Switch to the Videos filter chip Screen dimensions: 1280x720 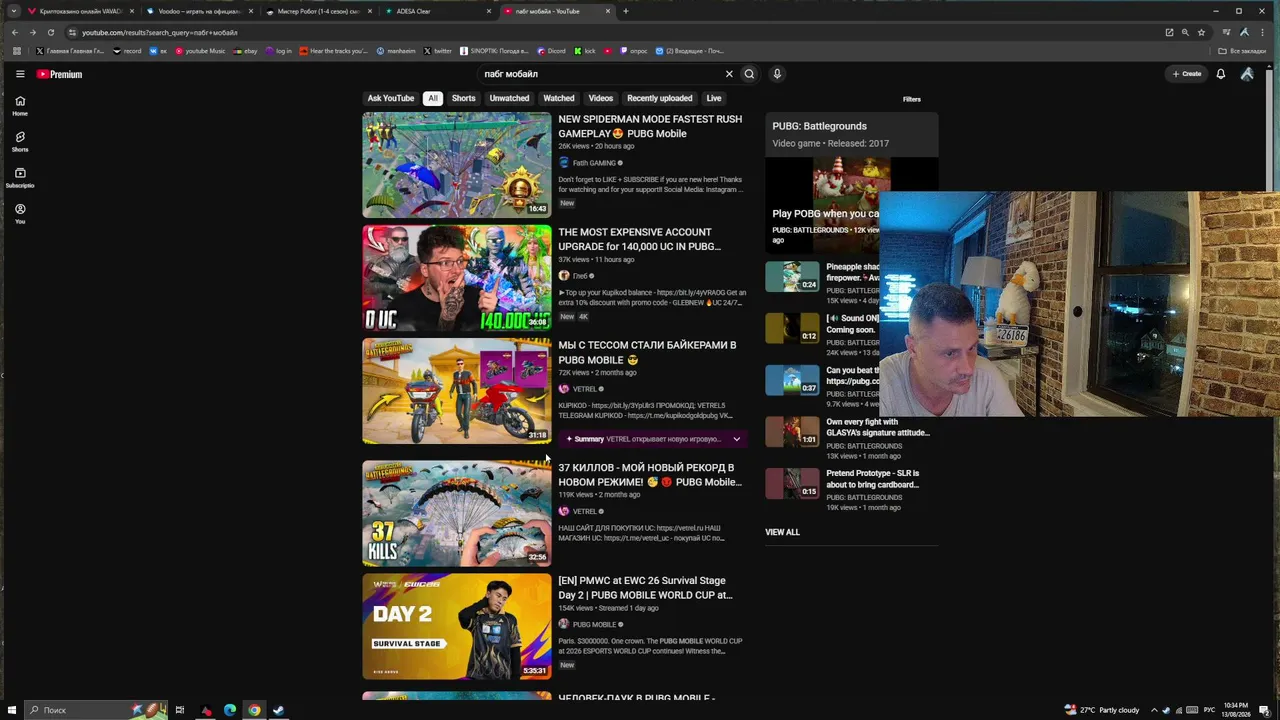[x=601, y=98]
